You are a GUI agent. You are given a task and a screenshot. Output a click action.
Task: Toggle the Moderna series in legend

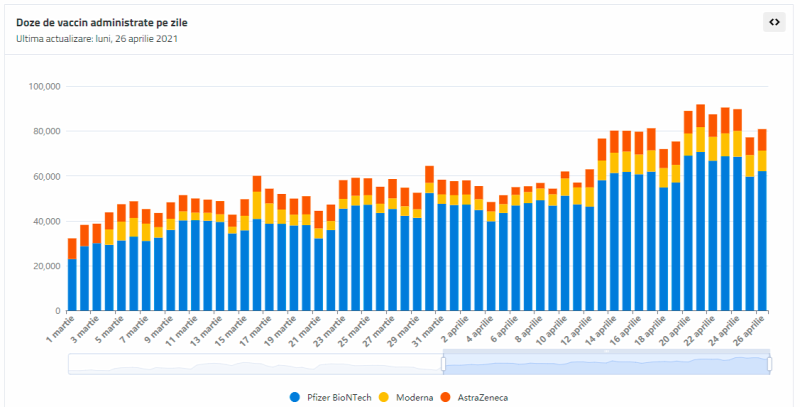click(407, 397)
